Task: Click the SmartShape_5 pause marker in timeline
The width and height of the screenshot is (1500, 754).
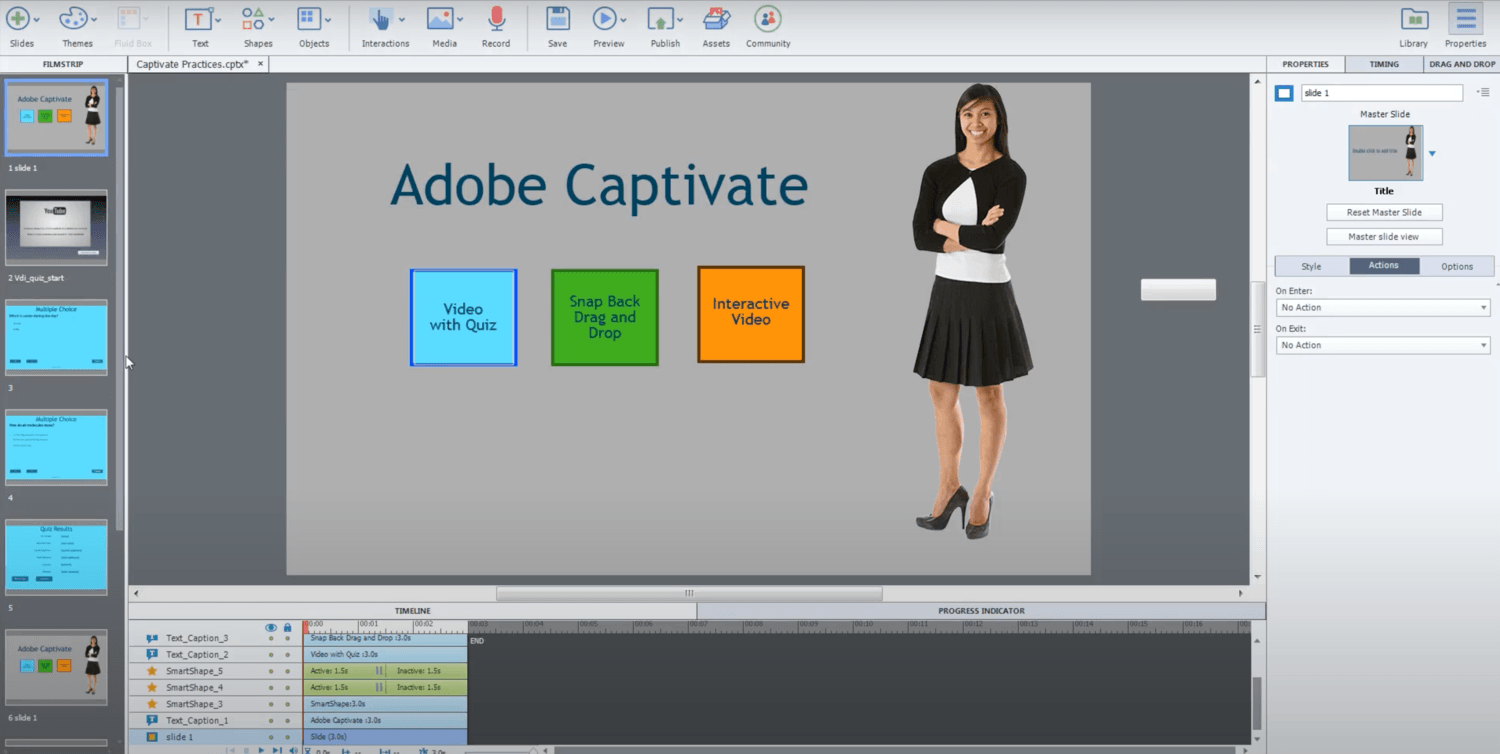Action: click(379, 671)
